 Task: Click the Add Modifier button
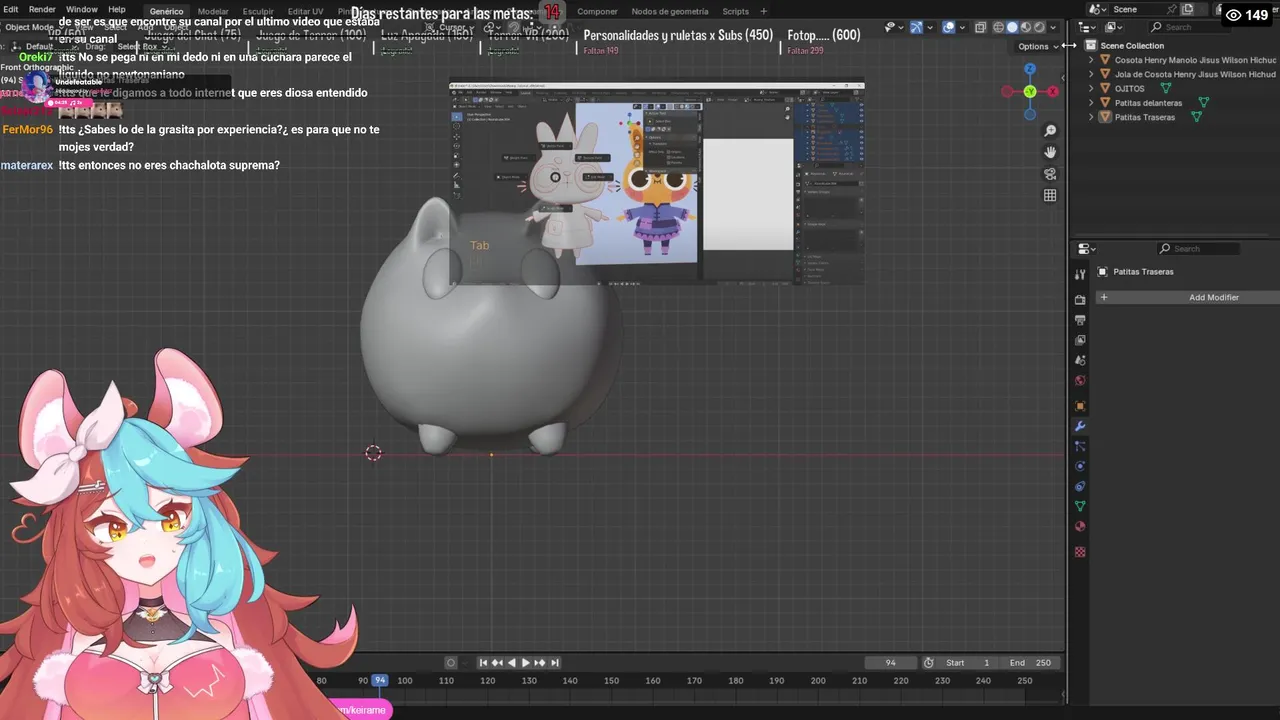1189,297
